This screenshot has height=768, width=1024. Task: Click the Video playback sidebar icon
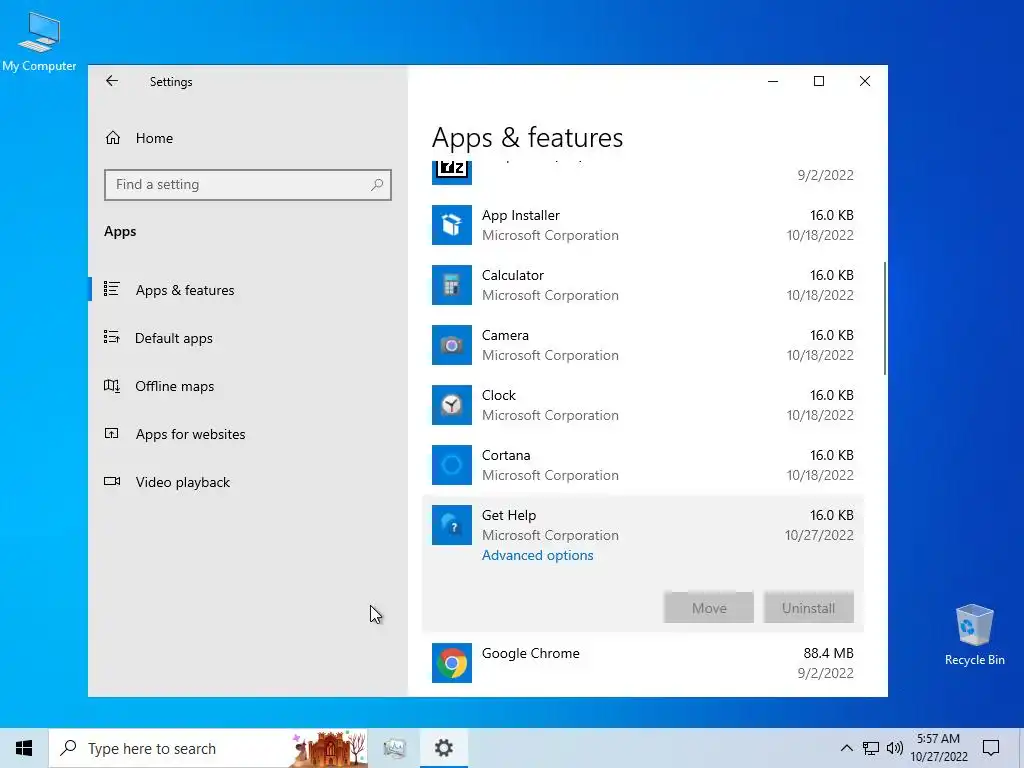pyautogui.click(x=112, y=481)
